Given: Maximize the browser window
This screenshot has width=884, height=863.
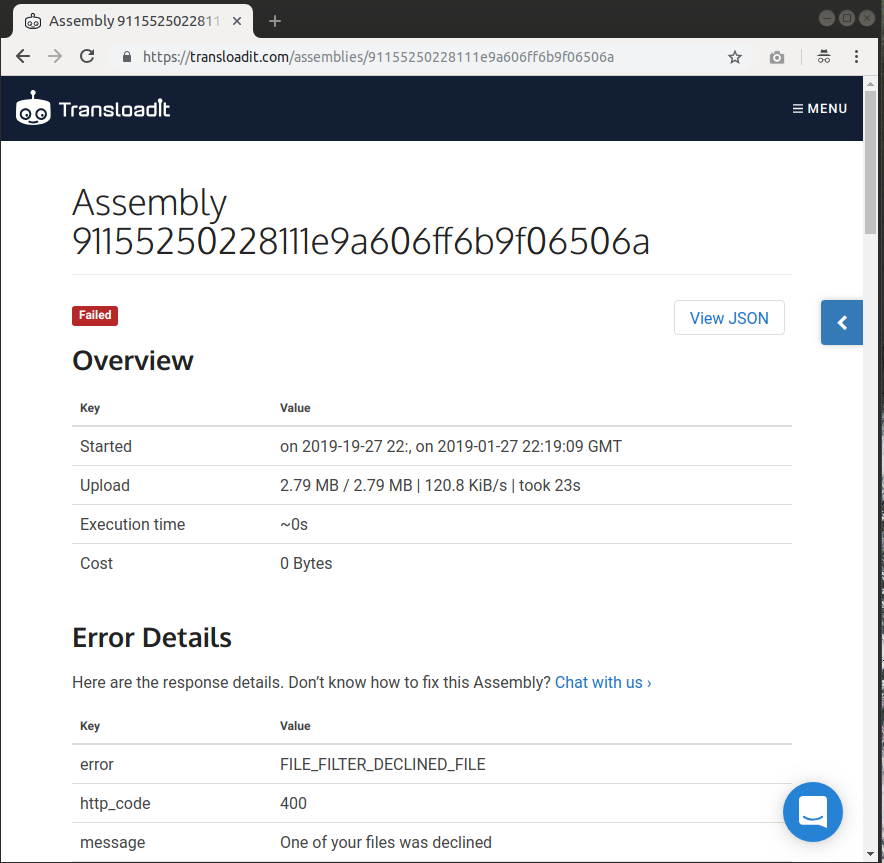Looking at the screenshot, I should 847,19.
